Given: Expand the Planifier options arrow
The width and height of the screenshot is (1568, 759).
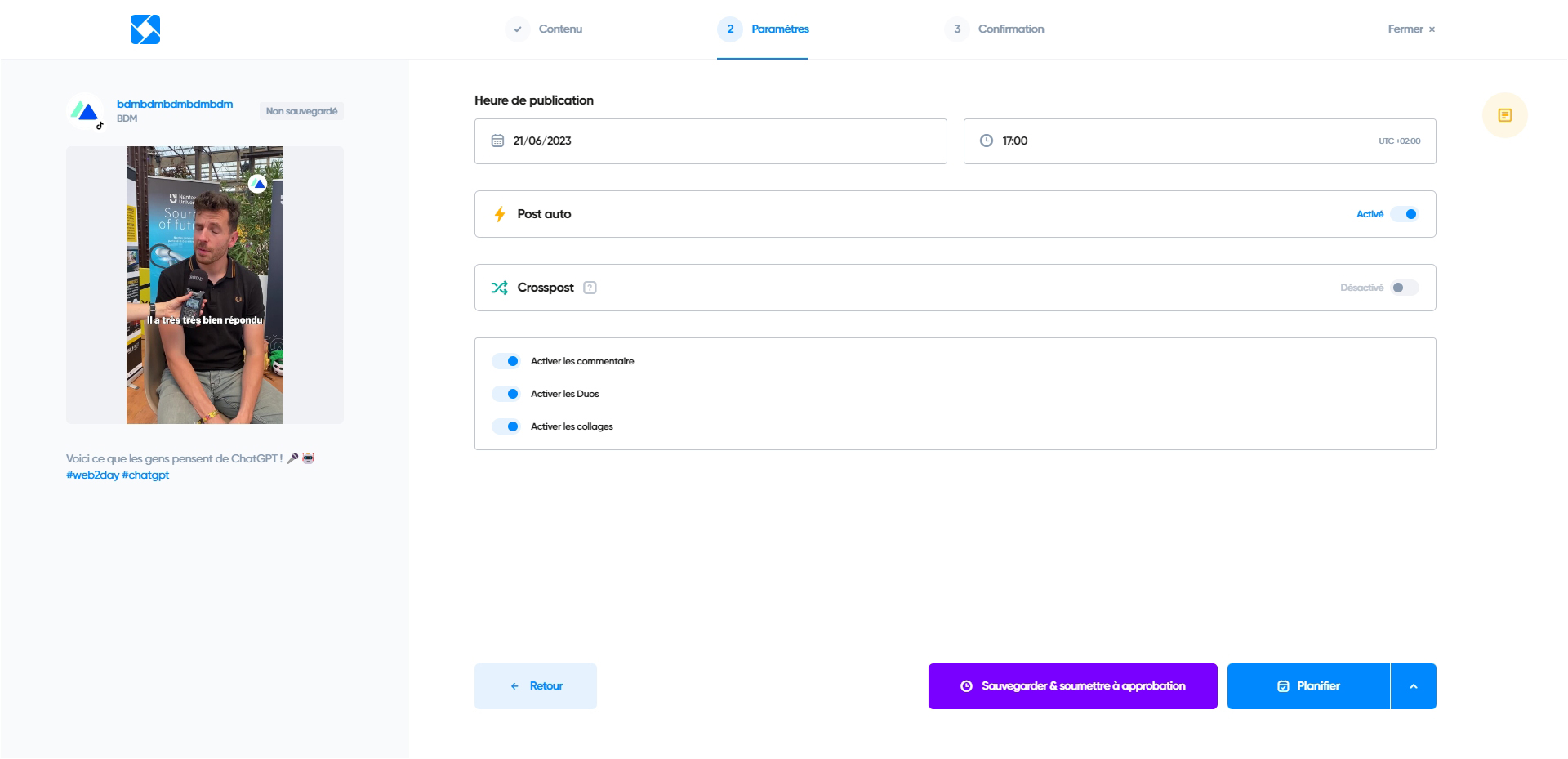Looking at the screenshot, I should pyautogui.click(x=1414, y=686).
